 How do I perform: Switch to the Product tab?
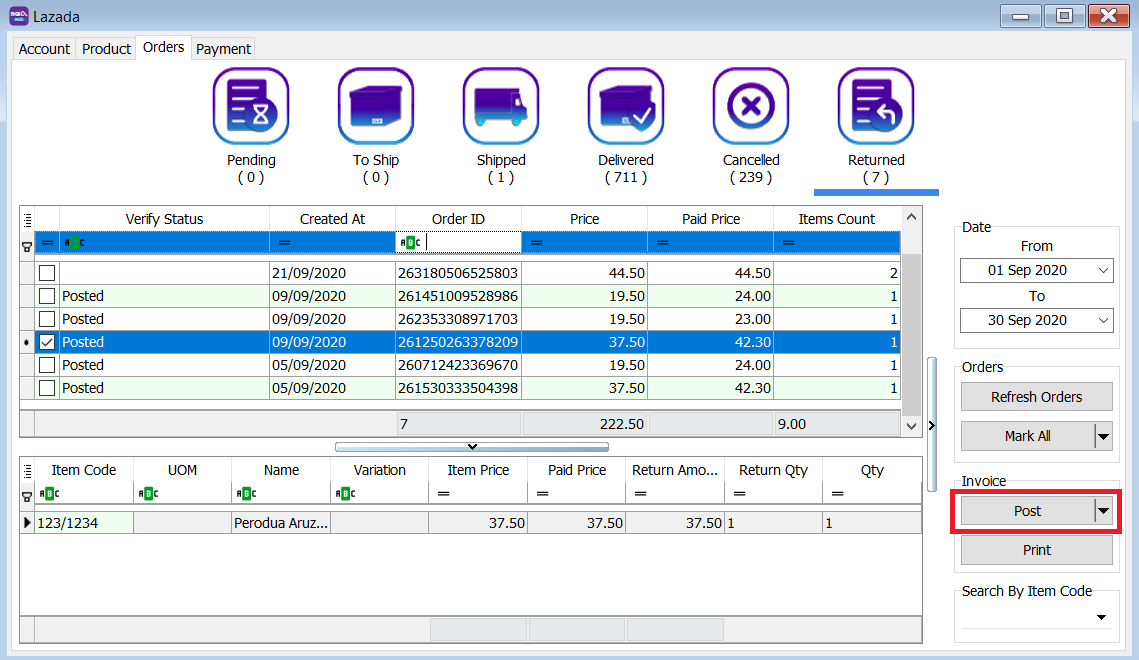[x=106, y=49]
